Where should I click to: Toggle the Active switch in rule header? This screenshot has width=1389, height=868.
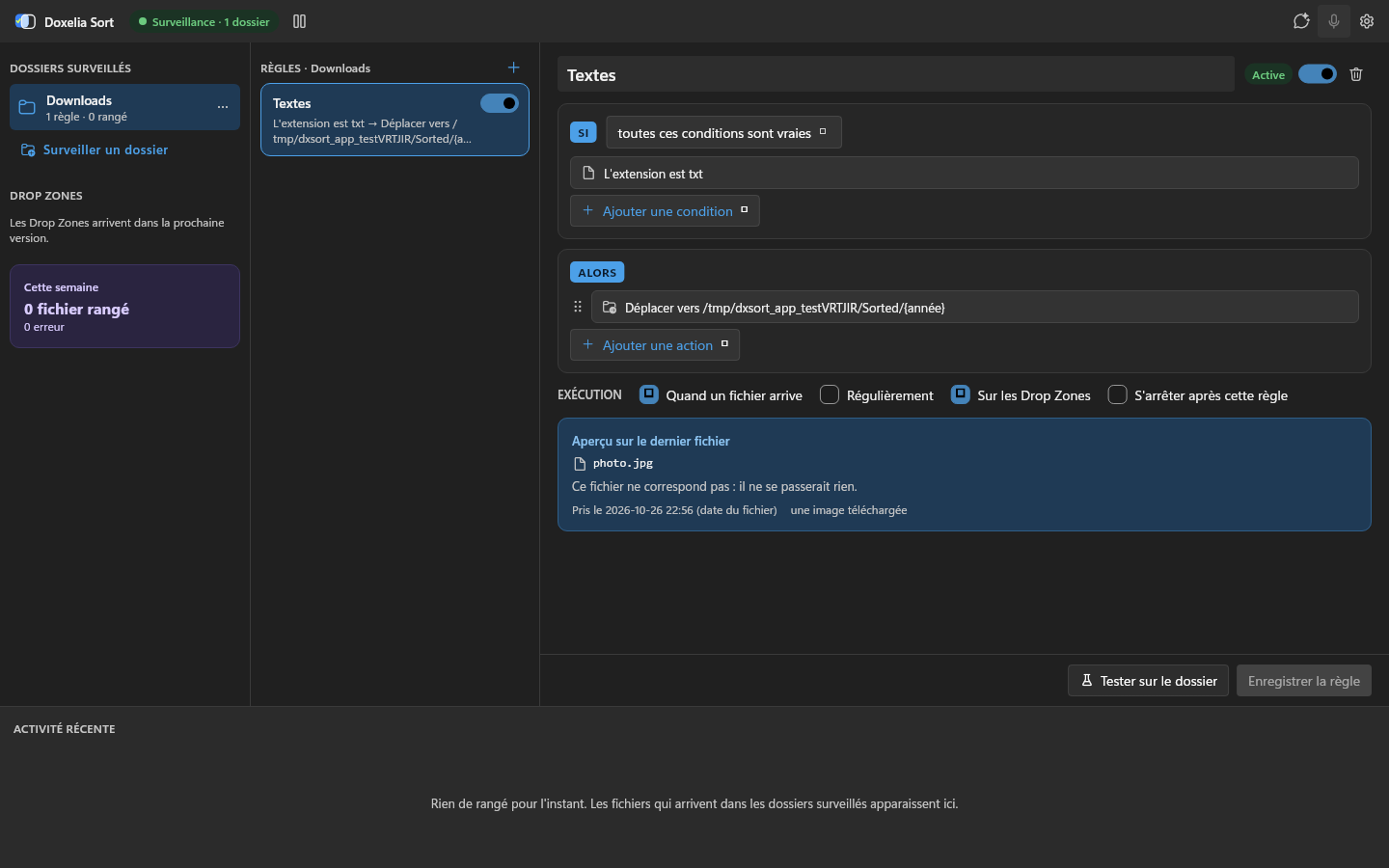(x=1318, y=74)
